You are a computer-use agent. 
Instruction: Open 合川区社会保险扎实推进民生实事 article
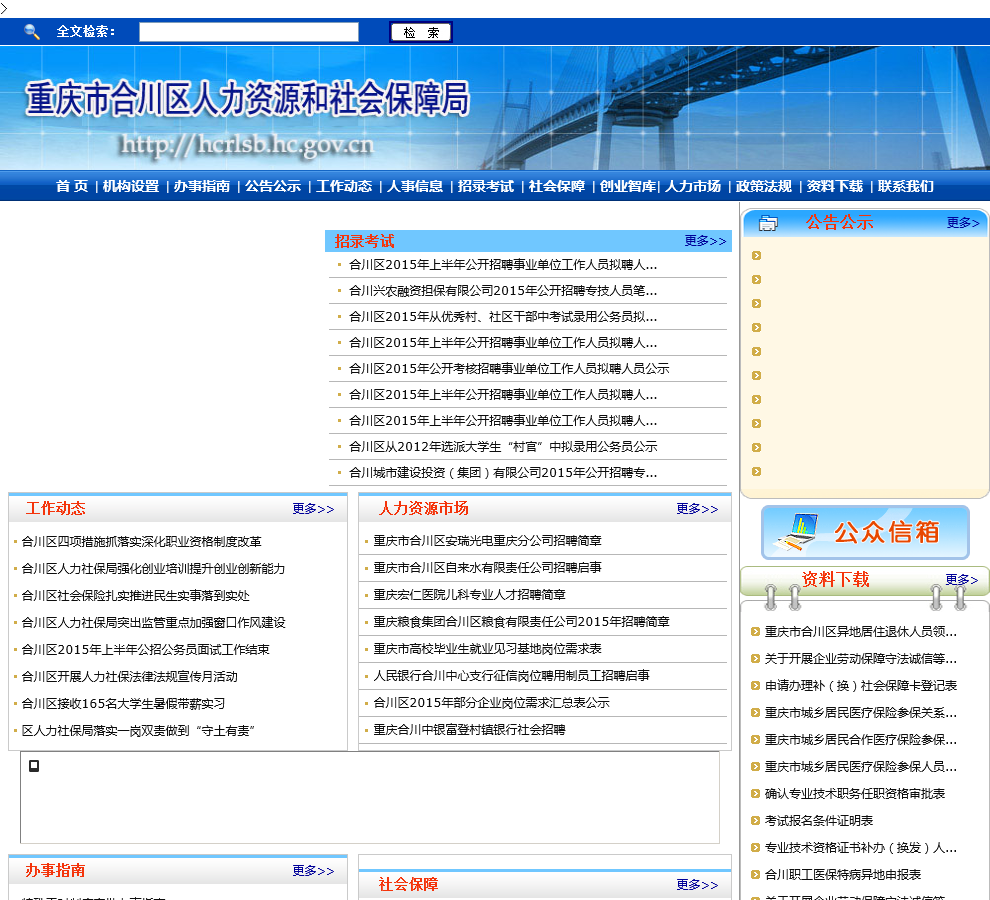coord(136,596)
